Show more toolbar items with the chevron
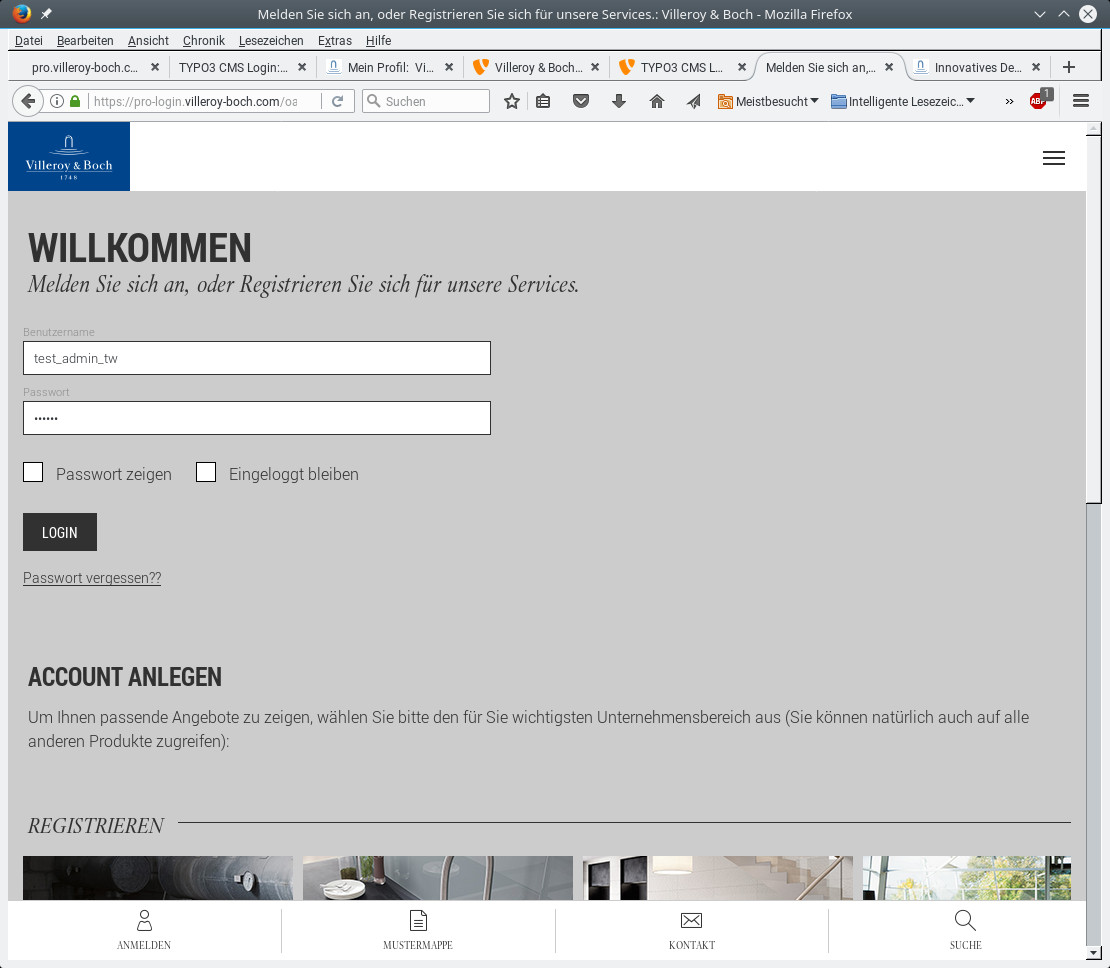 point(1009,101)
